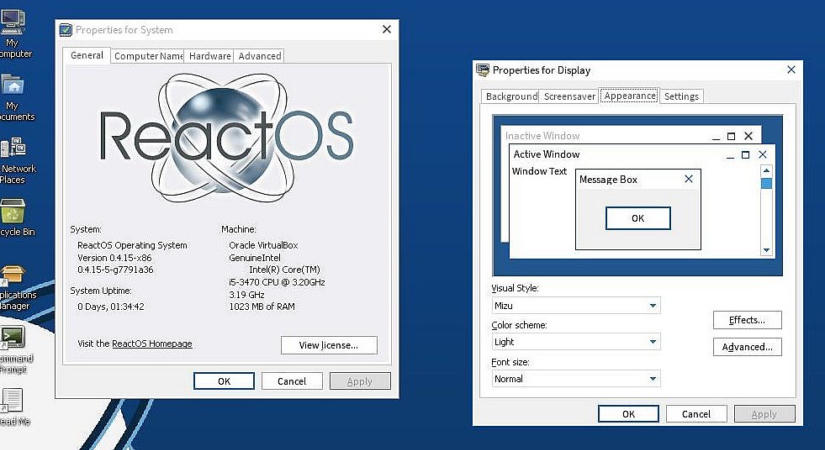This screenshot has height=450, width=825.
Task: Open the Advanced... appearance settings
Action: [747, 347]
